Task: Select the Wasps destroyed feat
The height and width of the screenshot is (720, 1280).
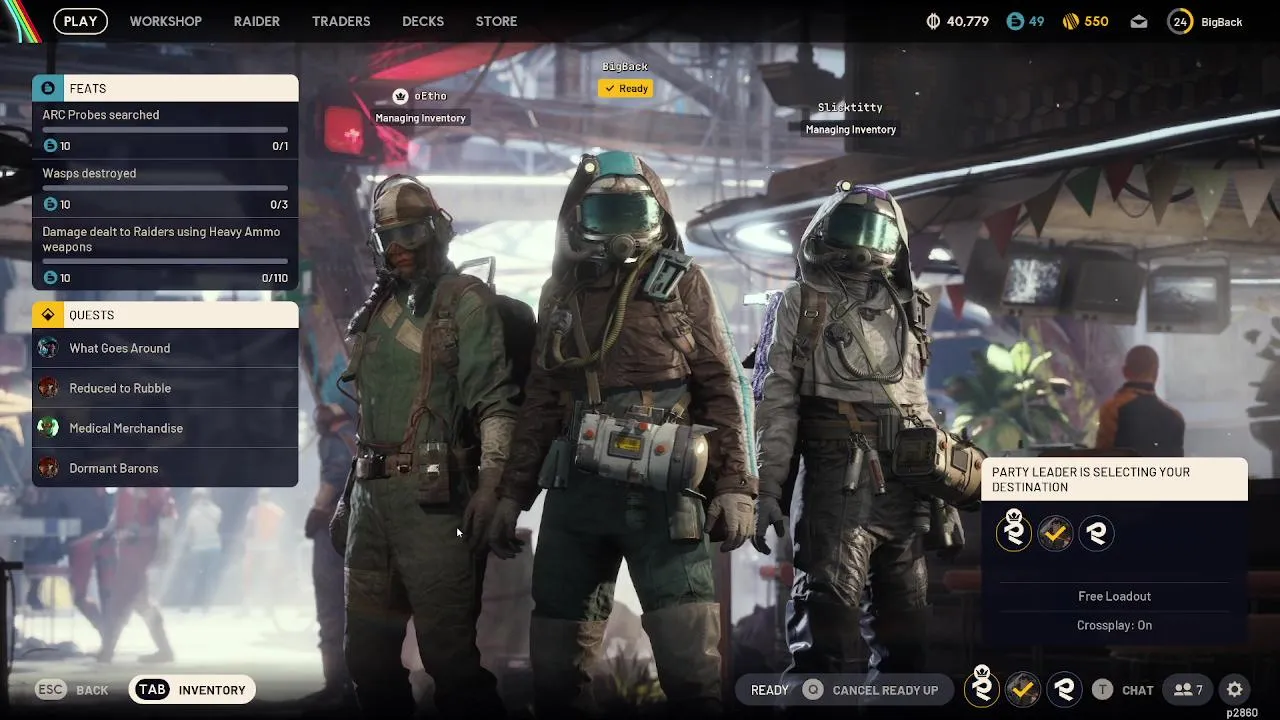Action: tap(165, 188)
